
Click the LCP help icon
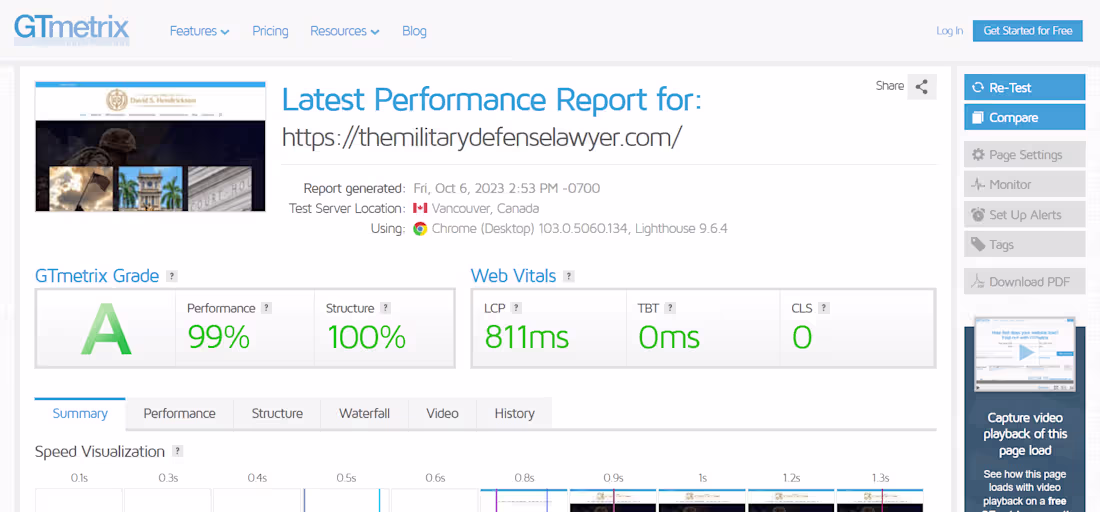(517, 308)
